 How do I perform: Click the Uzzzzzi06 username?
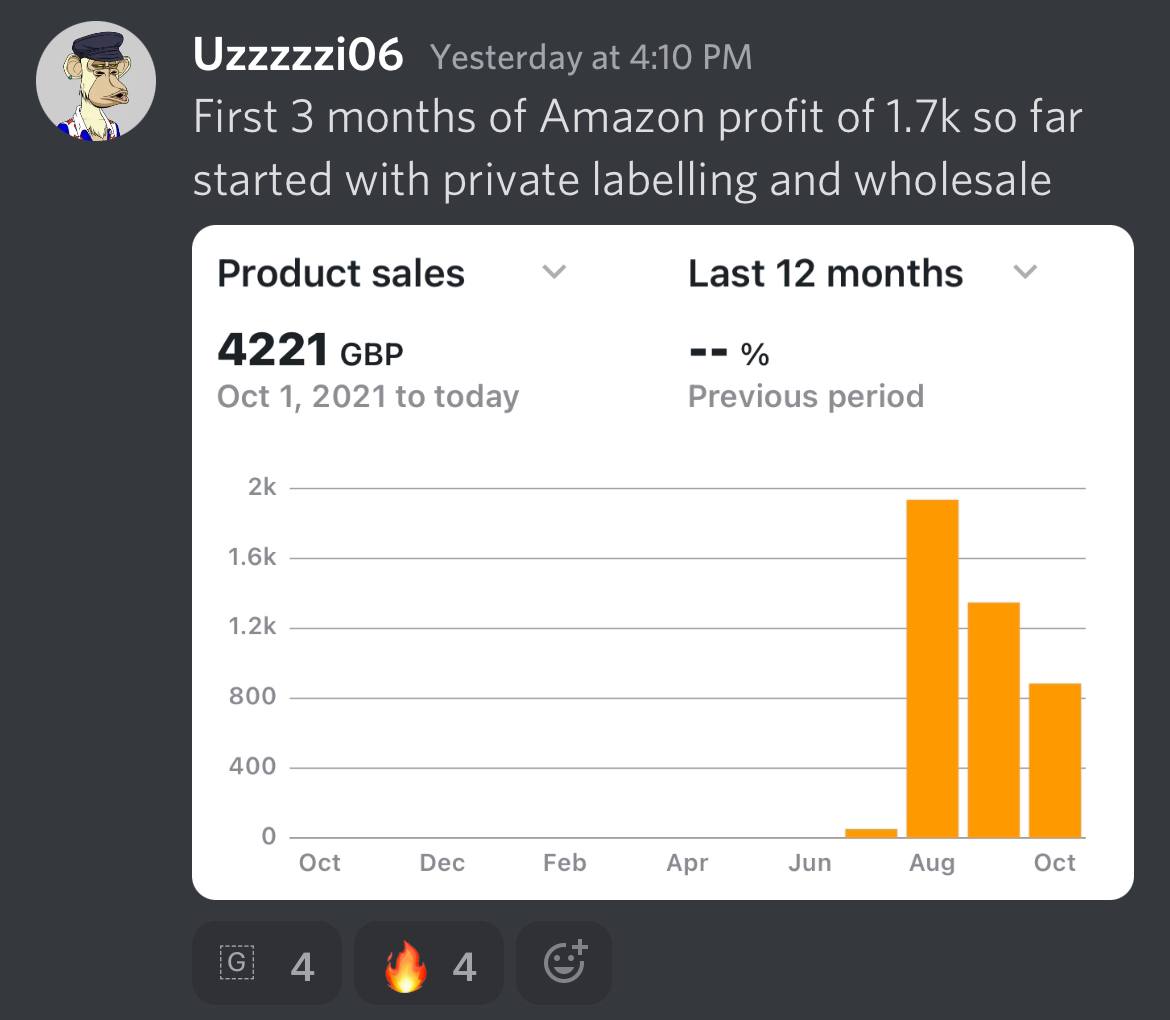298,54
